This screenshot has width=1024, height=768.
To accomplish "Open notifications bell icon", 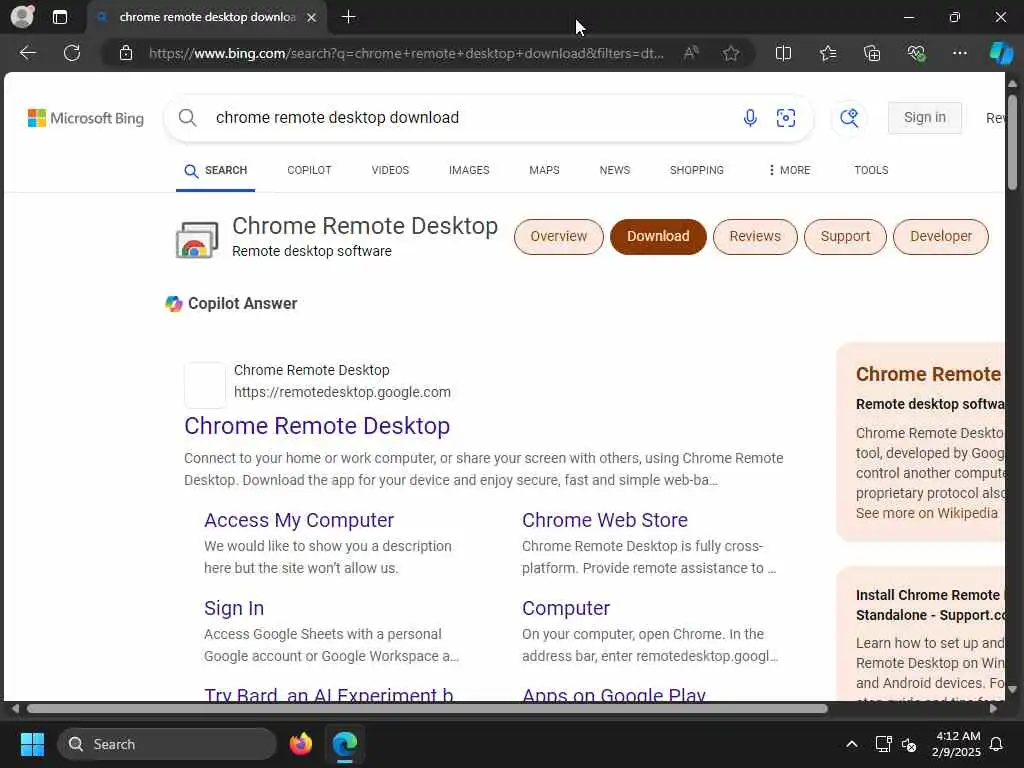I will pyautogui.click(x=997, y=744).
